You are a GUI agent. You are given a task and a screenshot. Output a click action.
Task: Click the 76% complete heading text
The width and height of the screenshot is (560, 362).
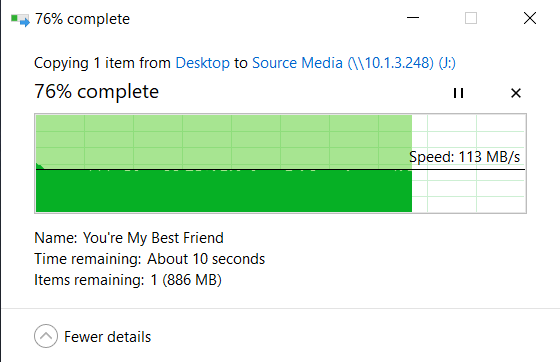tap(96, 91)
